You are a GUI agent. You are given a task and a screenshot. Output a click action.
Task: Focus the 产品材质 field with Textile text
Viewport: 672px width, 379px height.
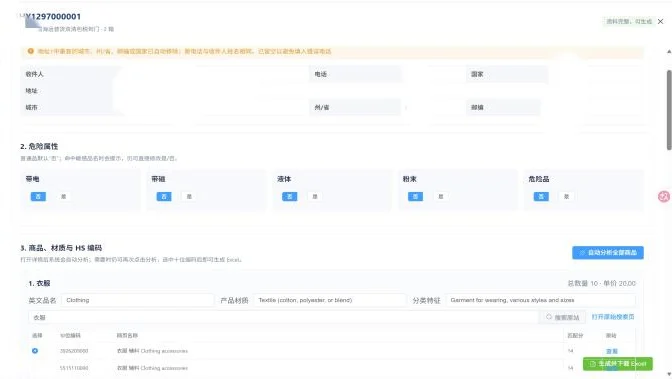click(330, 300)
